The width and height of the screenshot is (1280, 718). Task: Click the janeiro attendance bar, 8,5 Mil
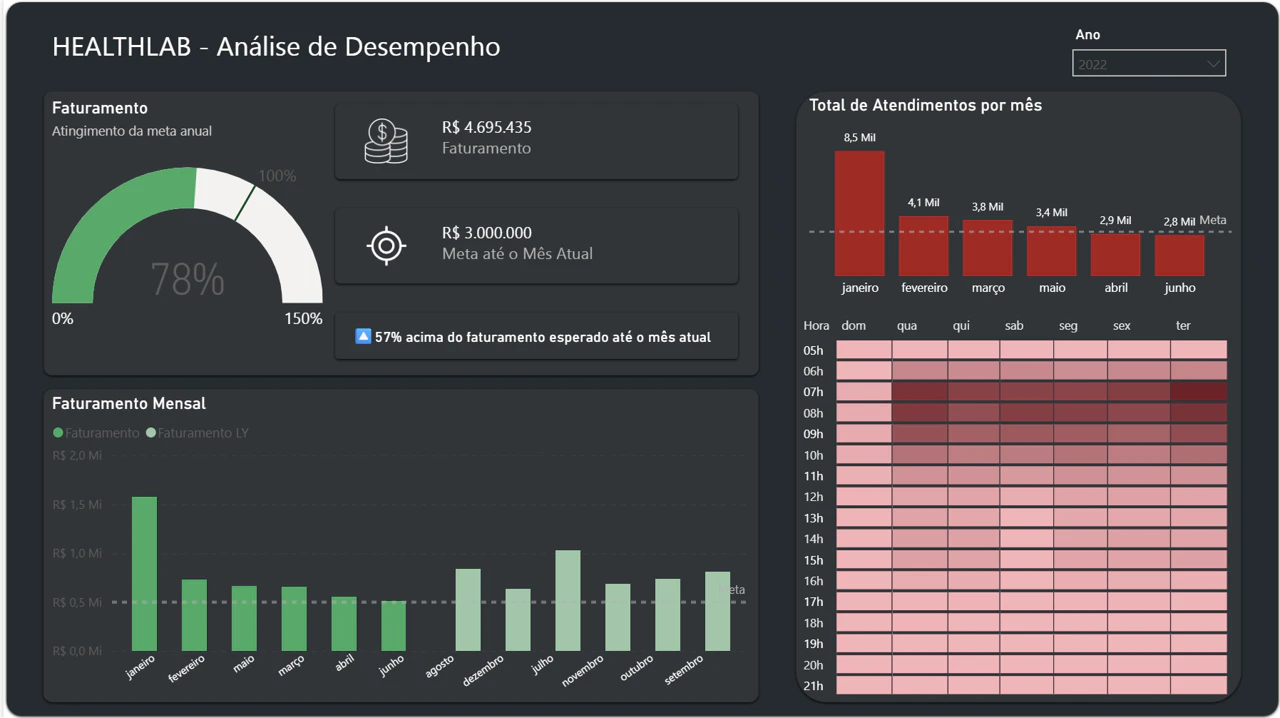pos(860,213)
